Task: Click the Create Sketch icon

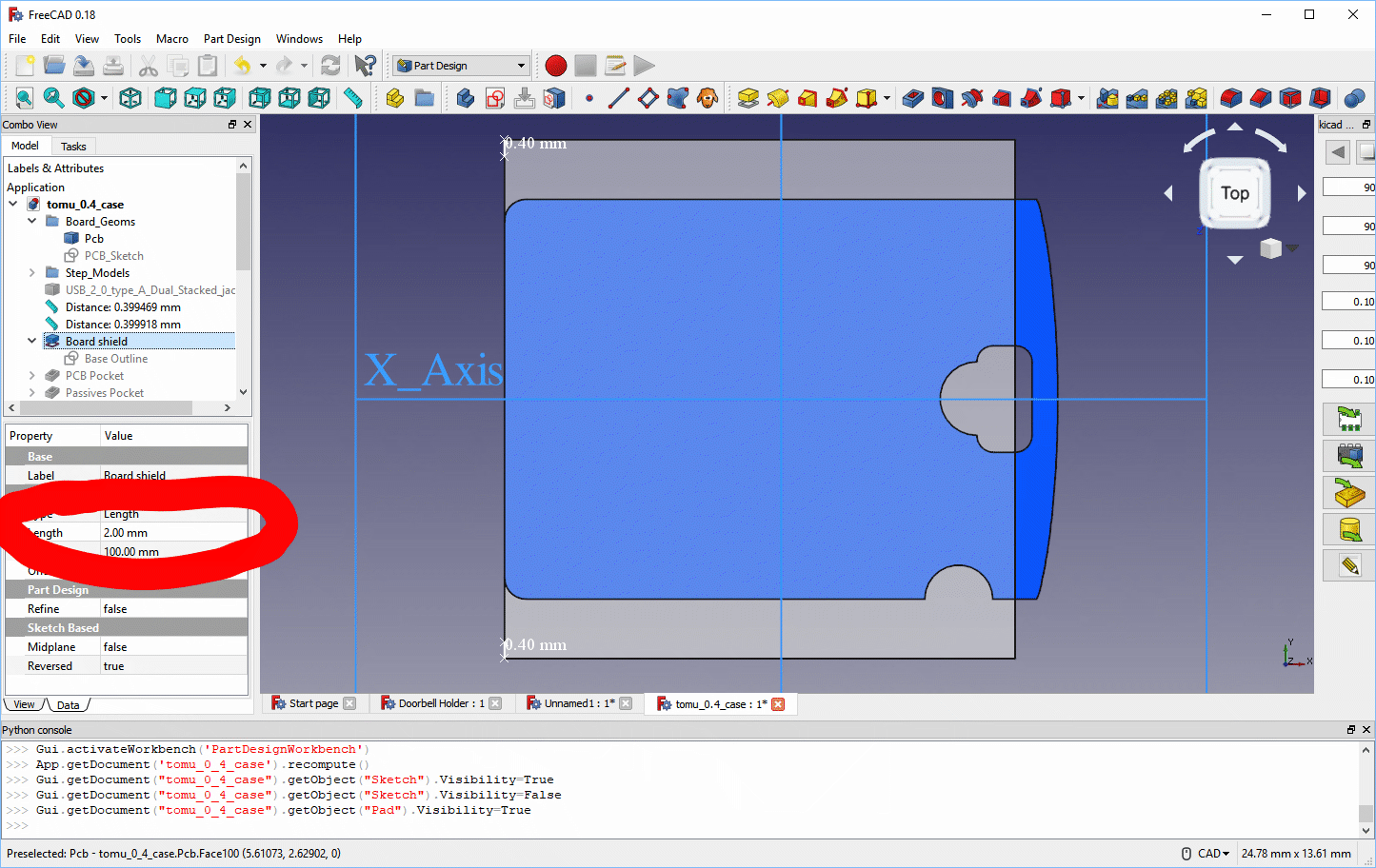Action: point(495,98)
